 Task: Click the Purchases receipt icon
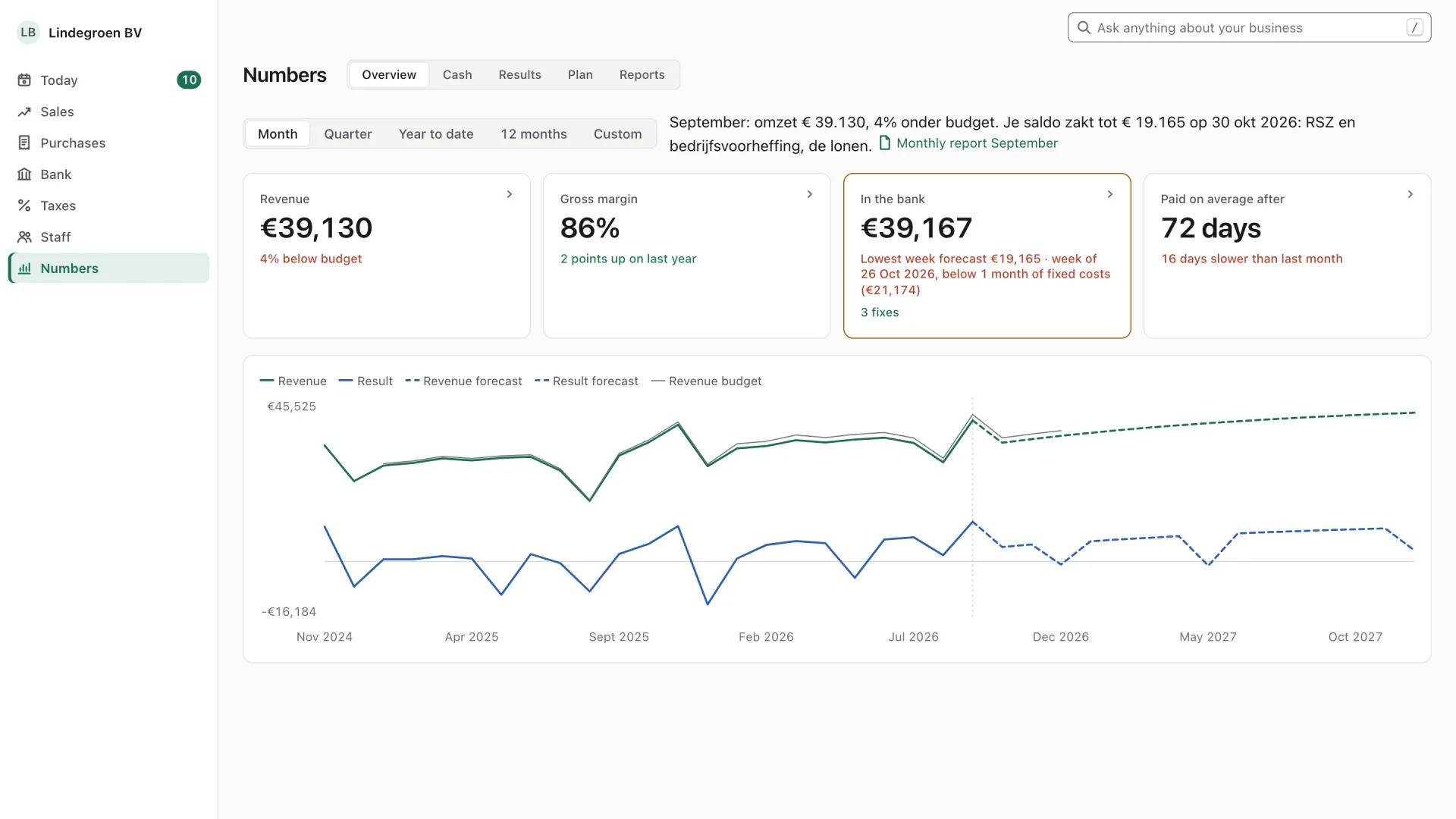point(24,143)
